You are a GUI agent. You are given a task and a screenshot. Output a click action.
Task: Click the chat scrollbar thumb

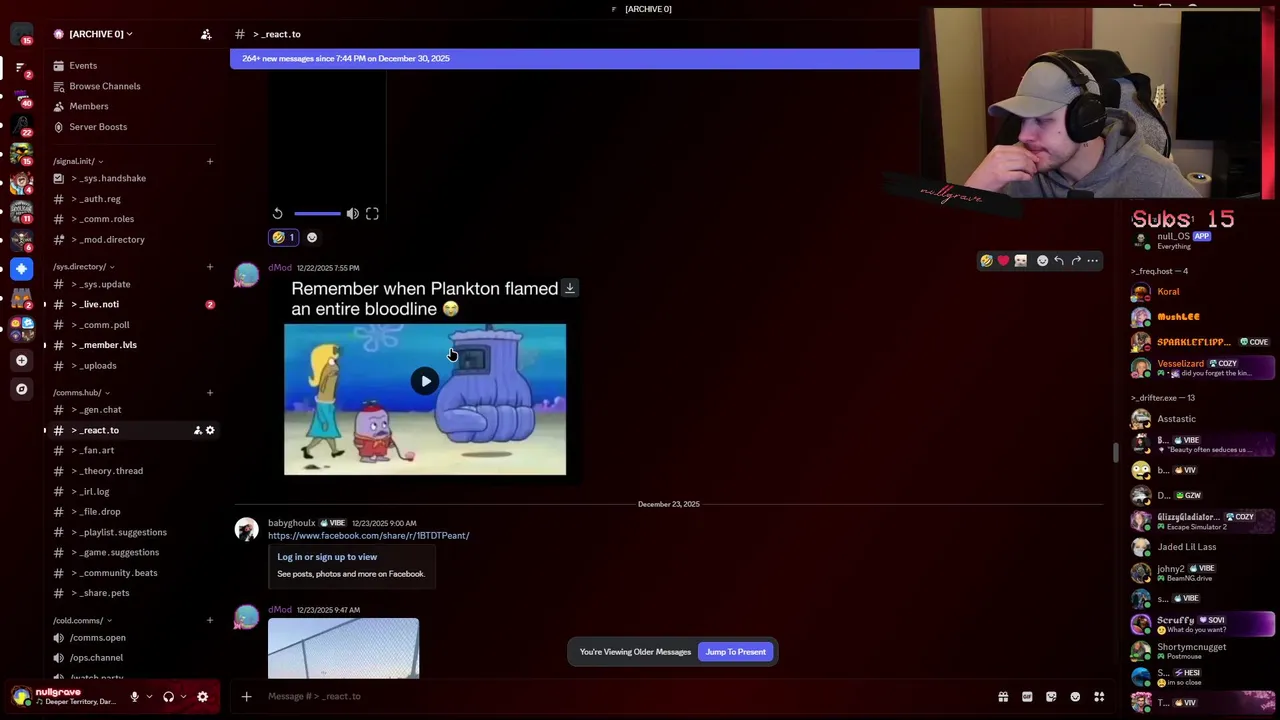[1115, 452]
